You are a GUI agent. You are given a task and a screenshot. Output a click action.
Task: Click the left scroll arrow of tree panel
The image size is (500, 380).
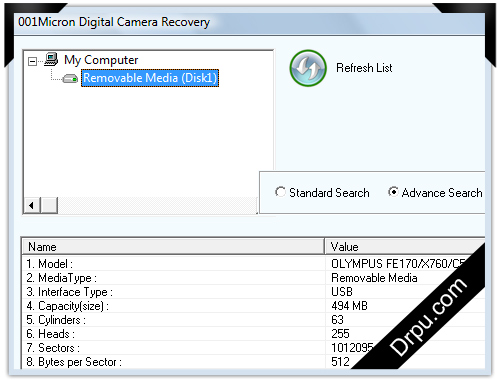pos(32,205)
